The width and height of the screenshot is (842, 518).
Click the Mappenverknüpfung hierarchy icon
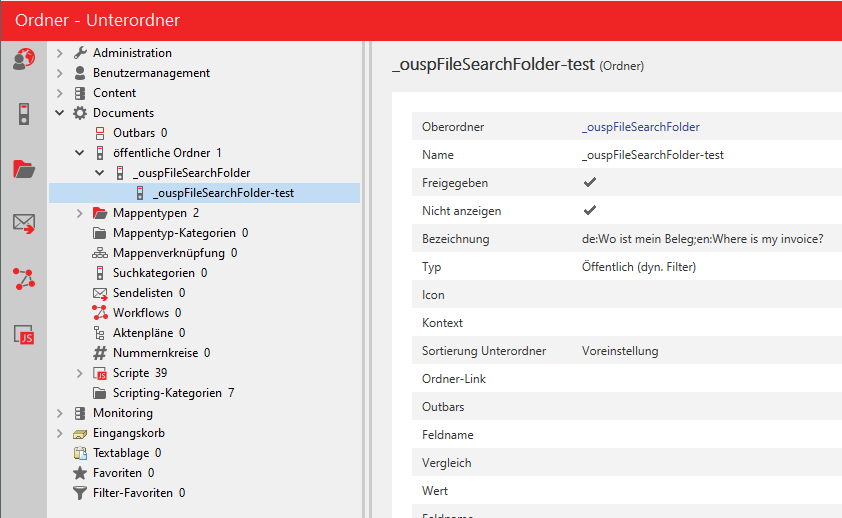click(x=100, y=253)
